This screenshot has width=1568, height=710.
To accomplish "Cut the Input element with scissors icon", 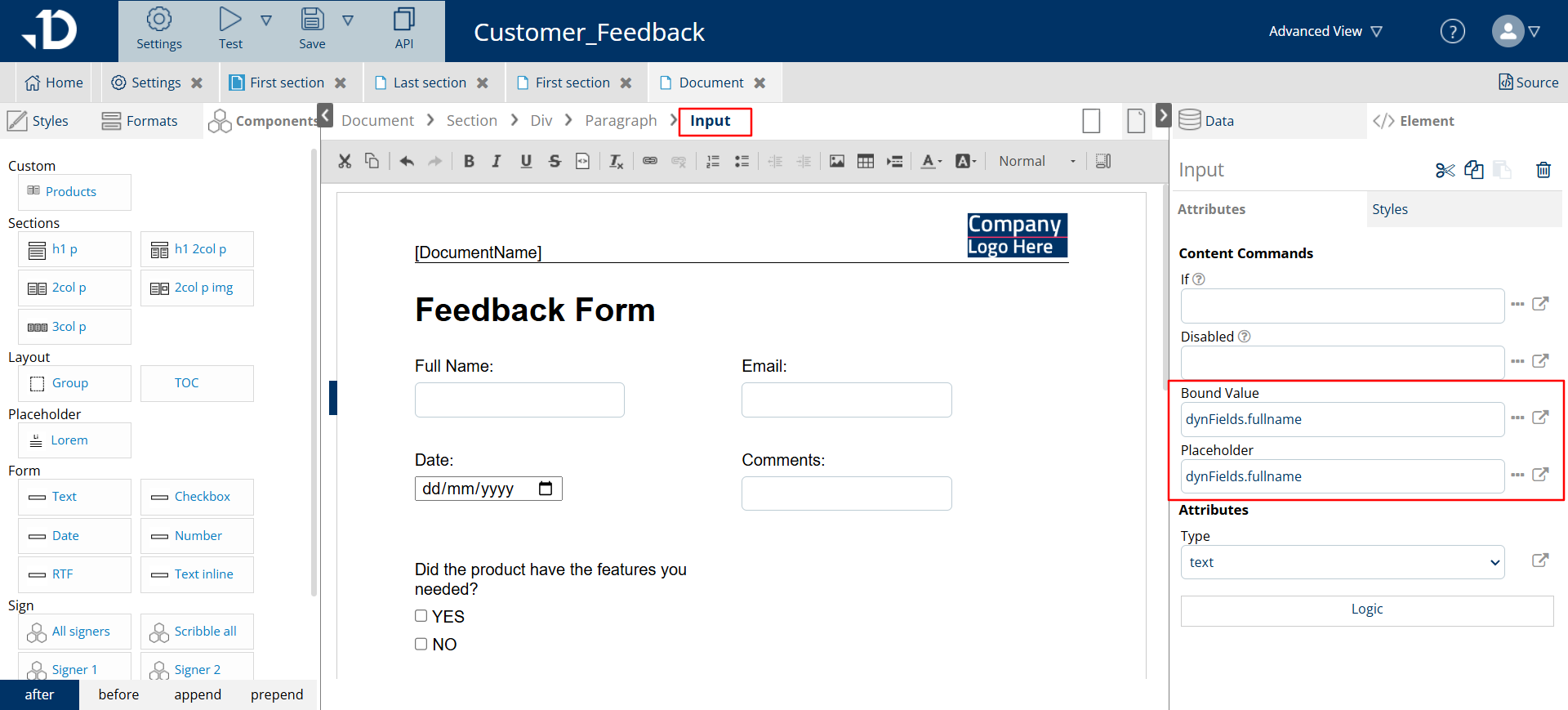I will (1445, 170).
